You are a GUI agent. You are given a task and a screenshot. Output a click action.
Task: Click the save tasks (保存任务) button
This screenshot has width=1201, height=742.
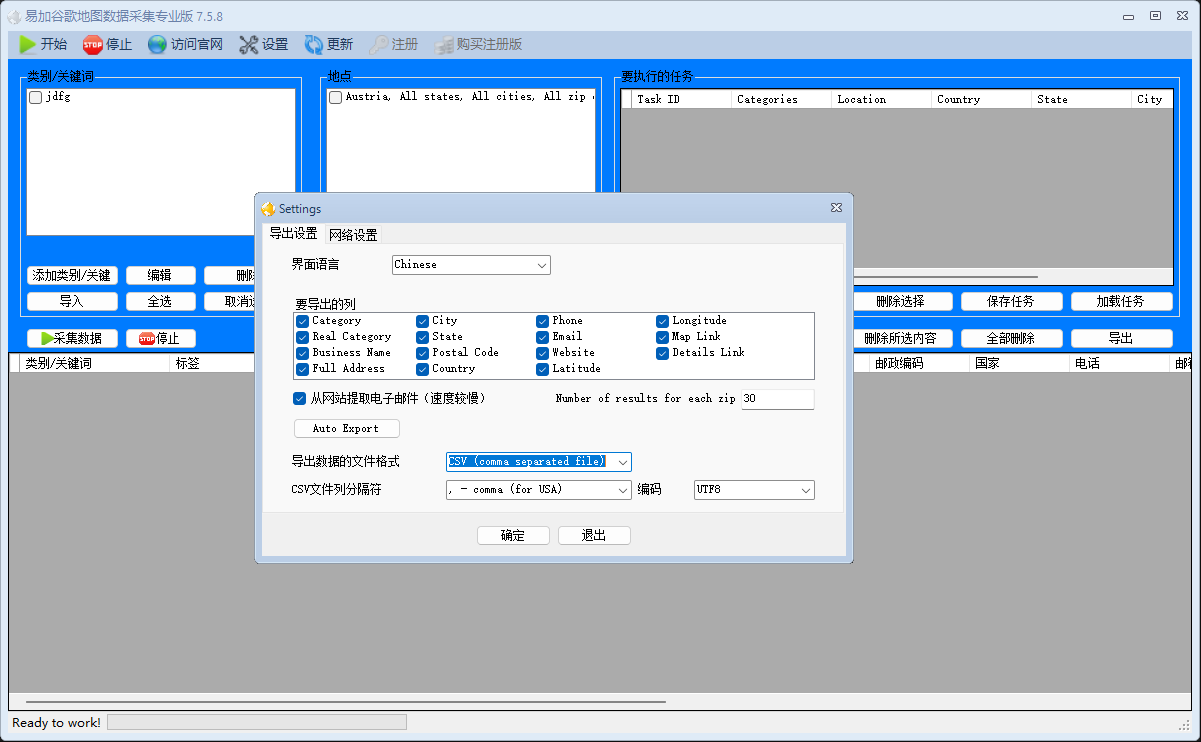click(1012, 301)
